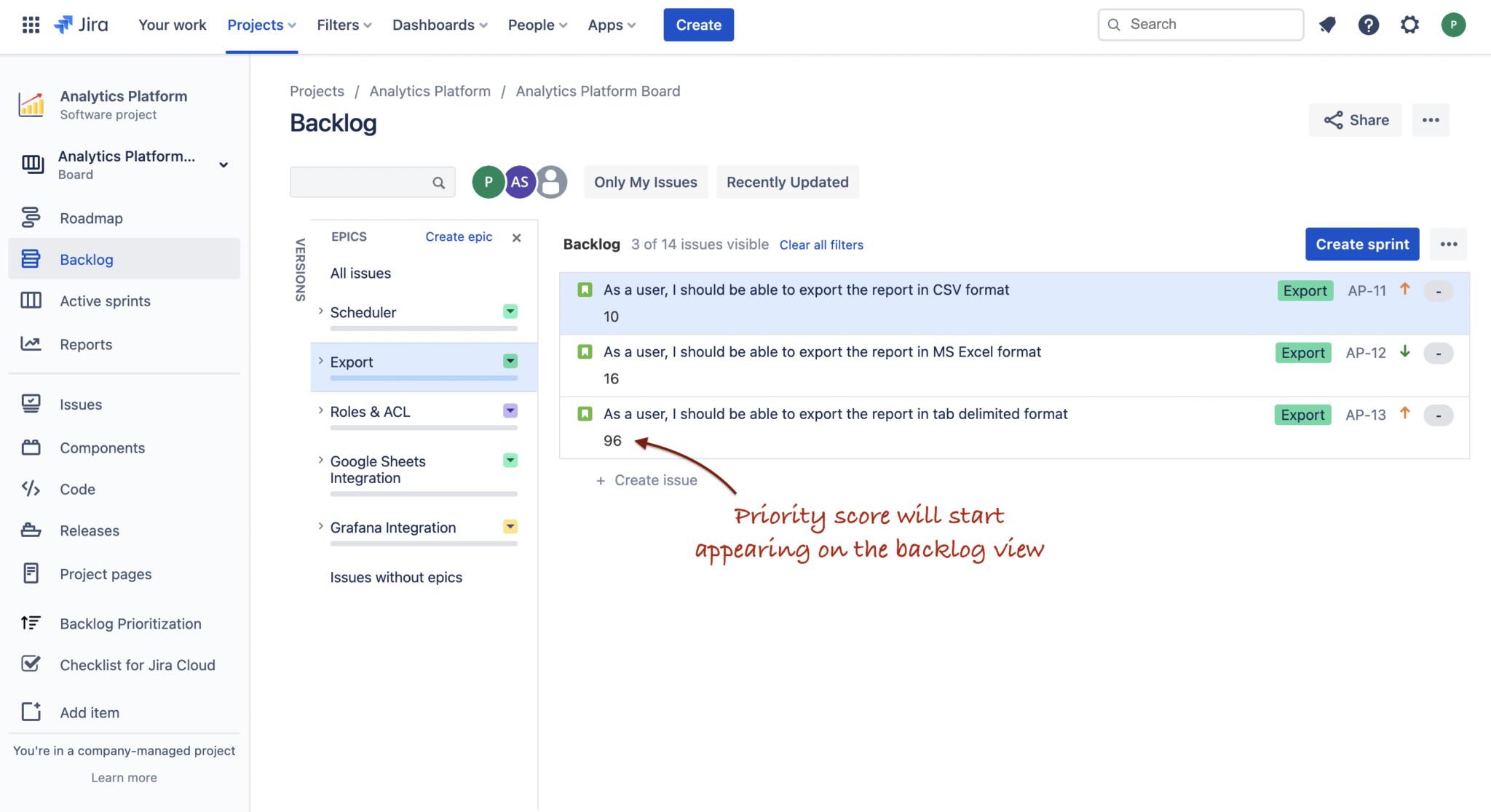Click the help question mark icon
Image resolution: width=1491 pixels, height=812 pixels.
pos(1368,25)
